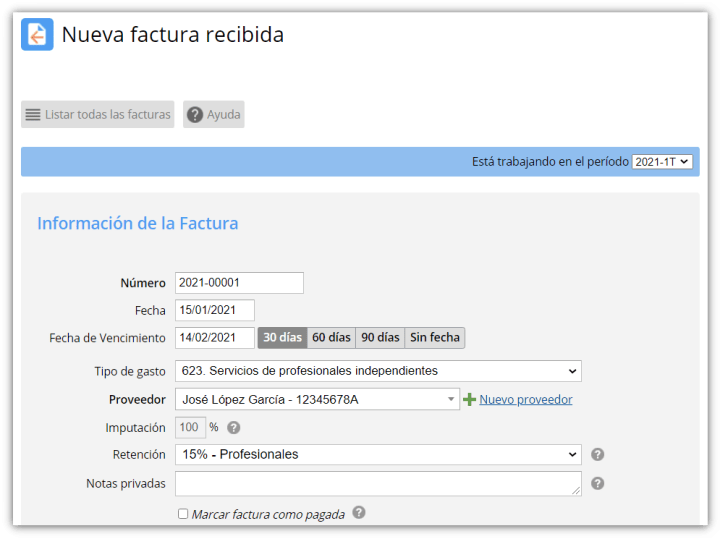Click the Fecha de Vencimiento field
Viewport: 720px width, 539px height.
pyautogui.click(x=215, y=338)
